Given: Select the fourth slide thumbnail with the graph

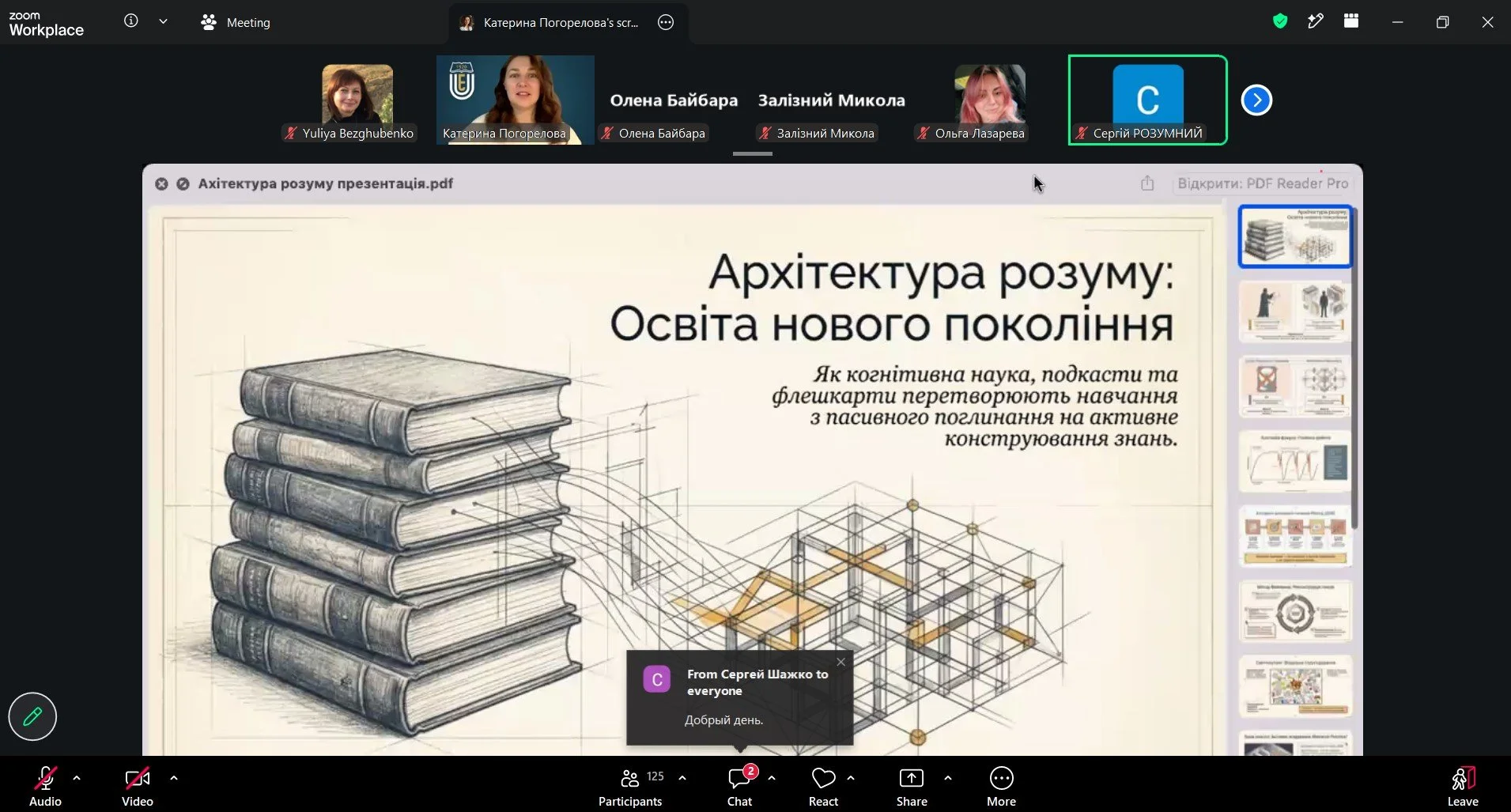Looking at the screenshot, I should tap(1295, 461).
